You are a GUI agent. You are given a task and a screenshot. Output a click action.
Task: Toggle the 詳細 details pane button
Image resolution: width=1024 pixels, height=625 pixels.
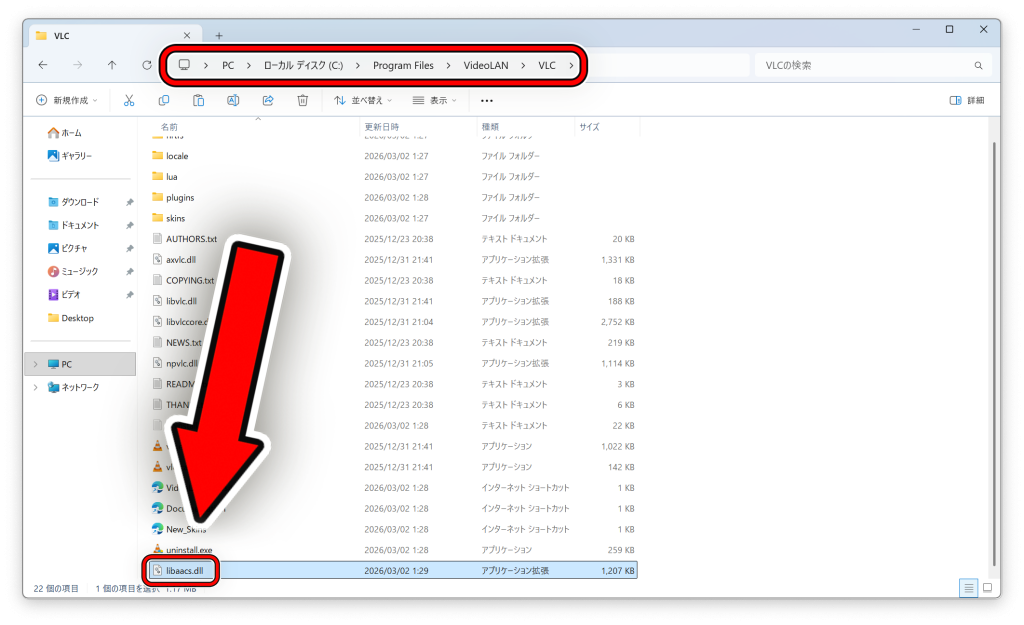click(967, 100)
